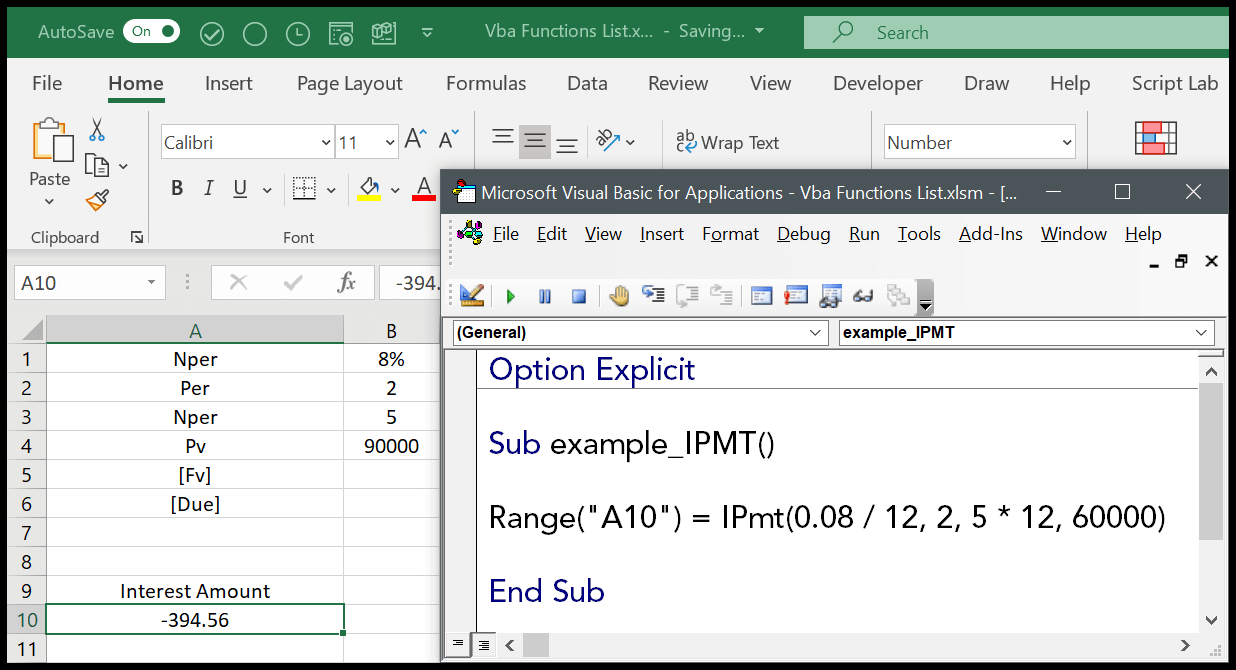Select column A header
Screen dimensions: 1236x670
tap(195, 330)
